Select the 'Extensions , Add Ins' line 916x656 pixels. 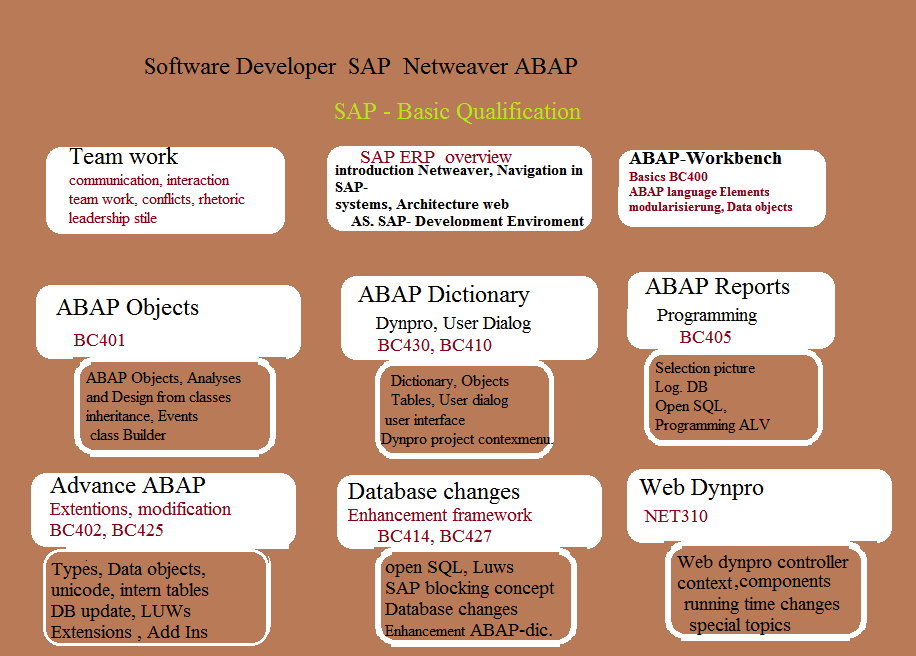click(x=129, y=632)
